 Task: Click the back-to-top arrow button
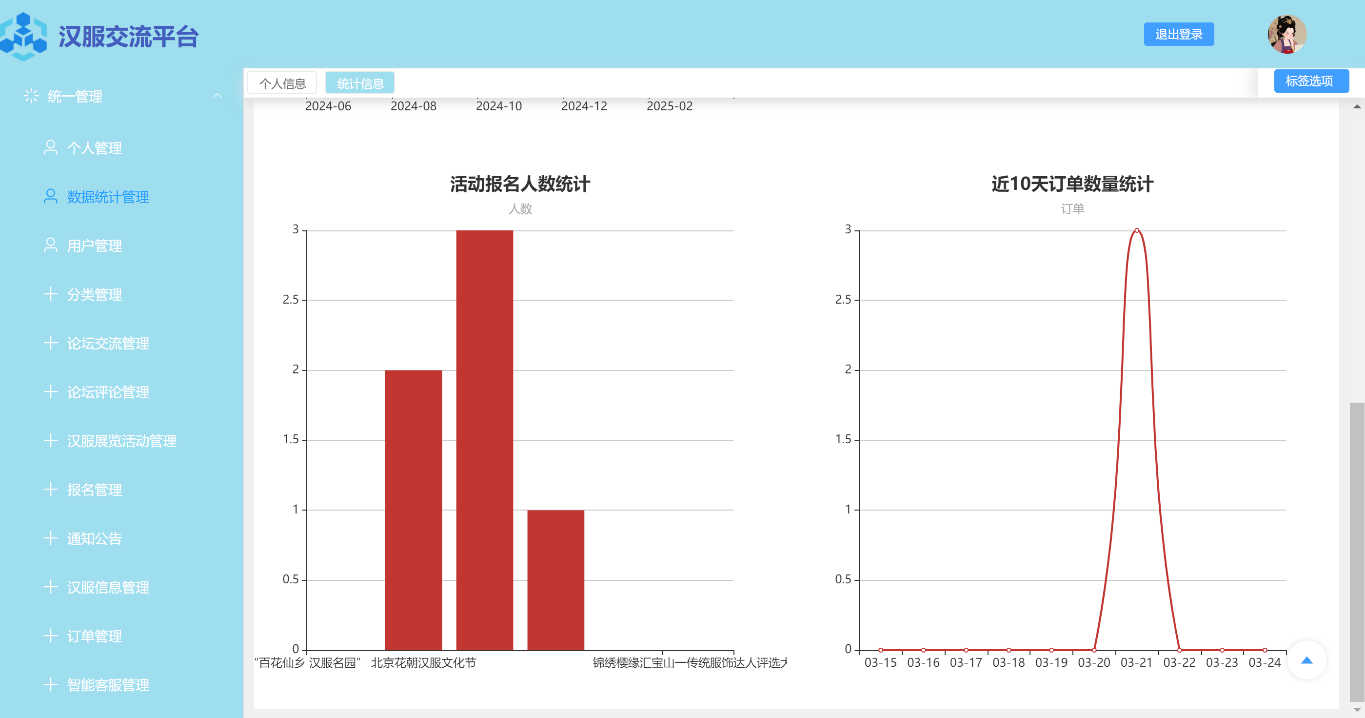(1306, 660)
